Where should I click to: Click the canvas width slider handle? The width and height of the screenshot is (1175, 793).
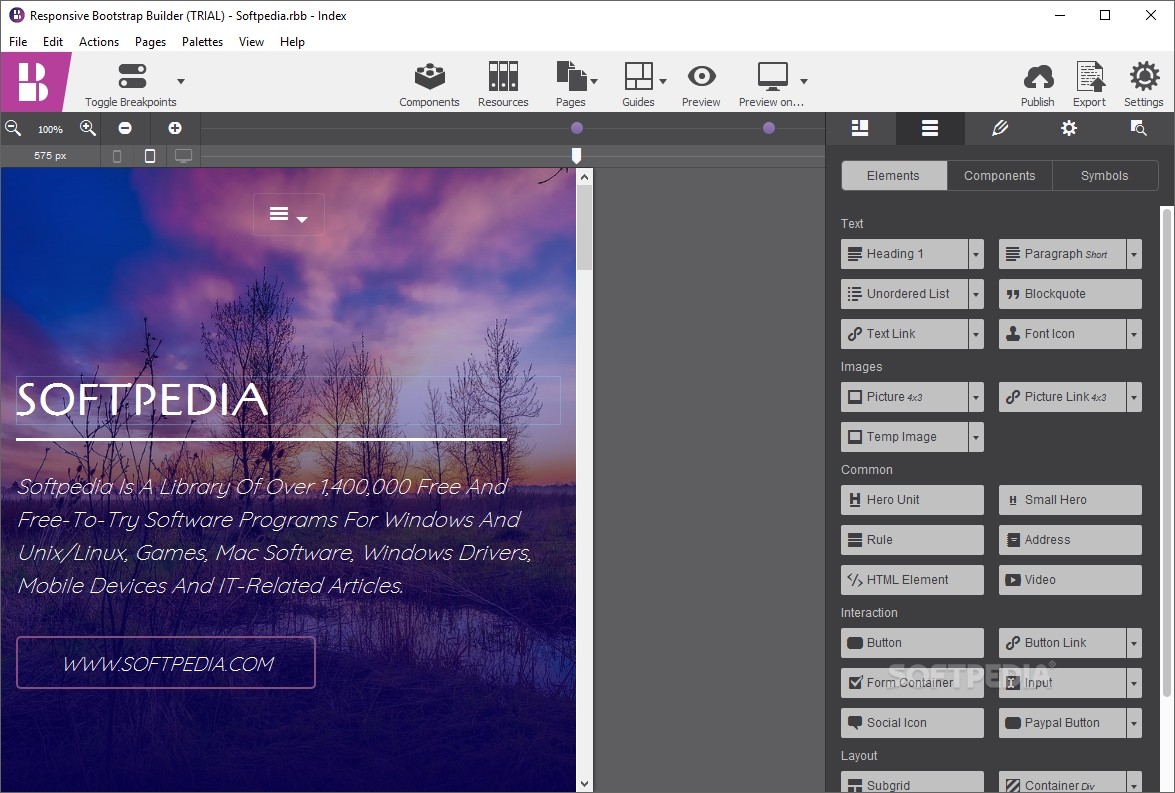tap(576, 155)
